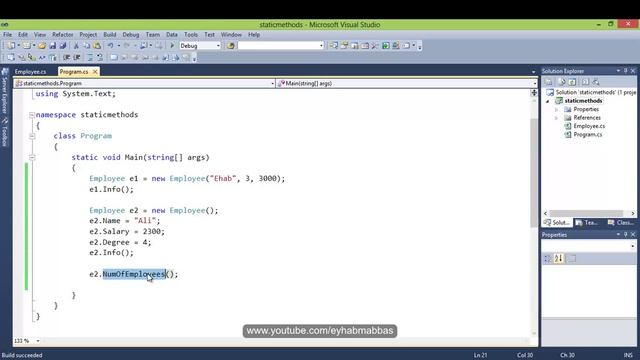Screen dimensions: 640x360
Task: Click Solution Explorer's Properties toolbar icon
Action: coord(549,82)
